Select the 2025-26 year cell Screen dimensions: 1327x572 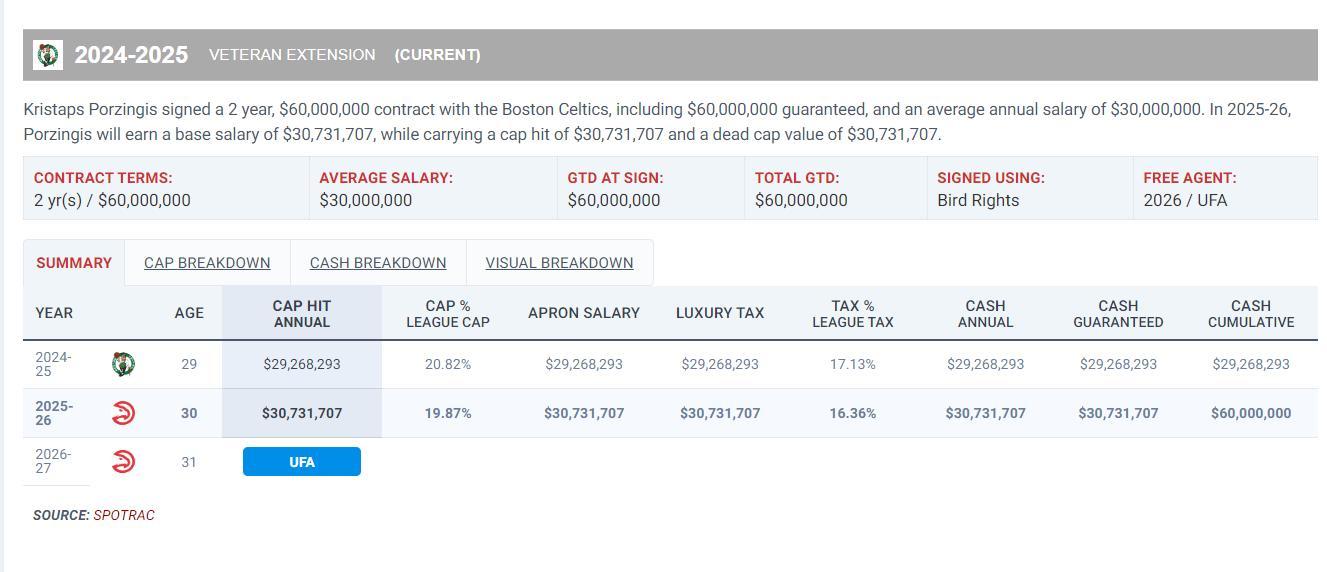click(54, 413)
